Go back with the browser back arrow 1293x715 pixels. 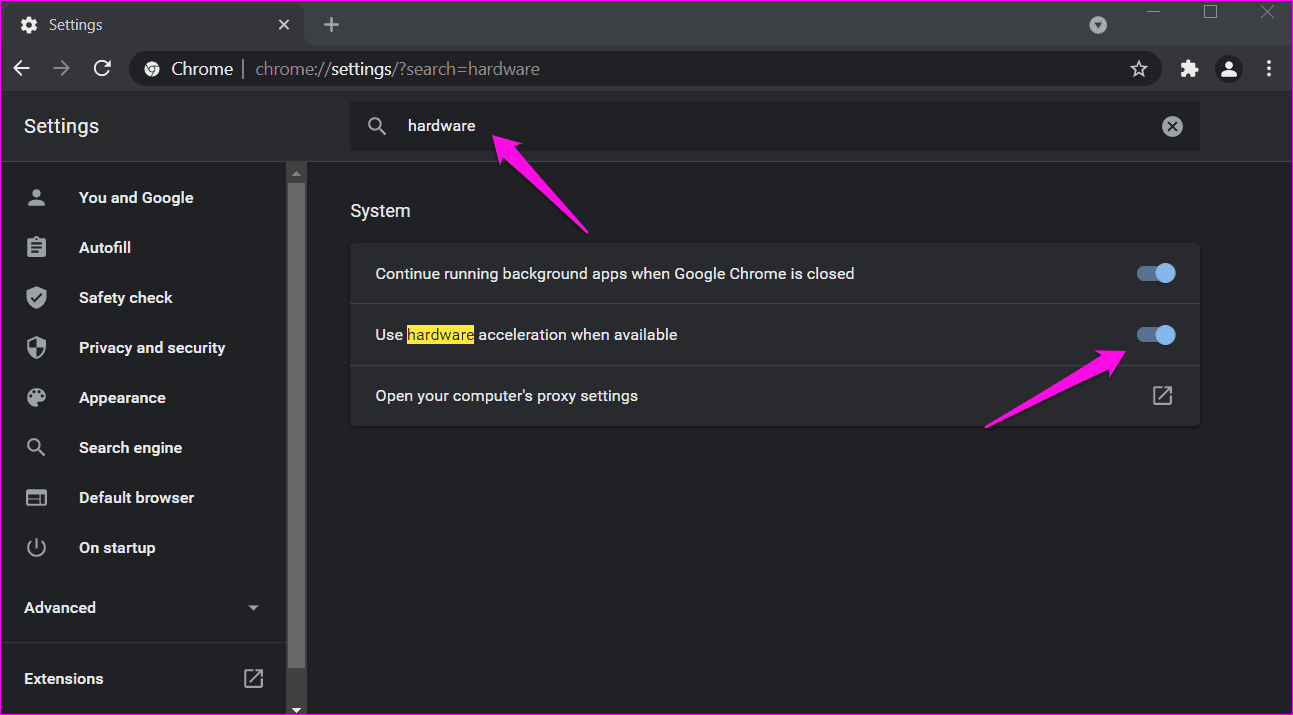coord(22,68)
